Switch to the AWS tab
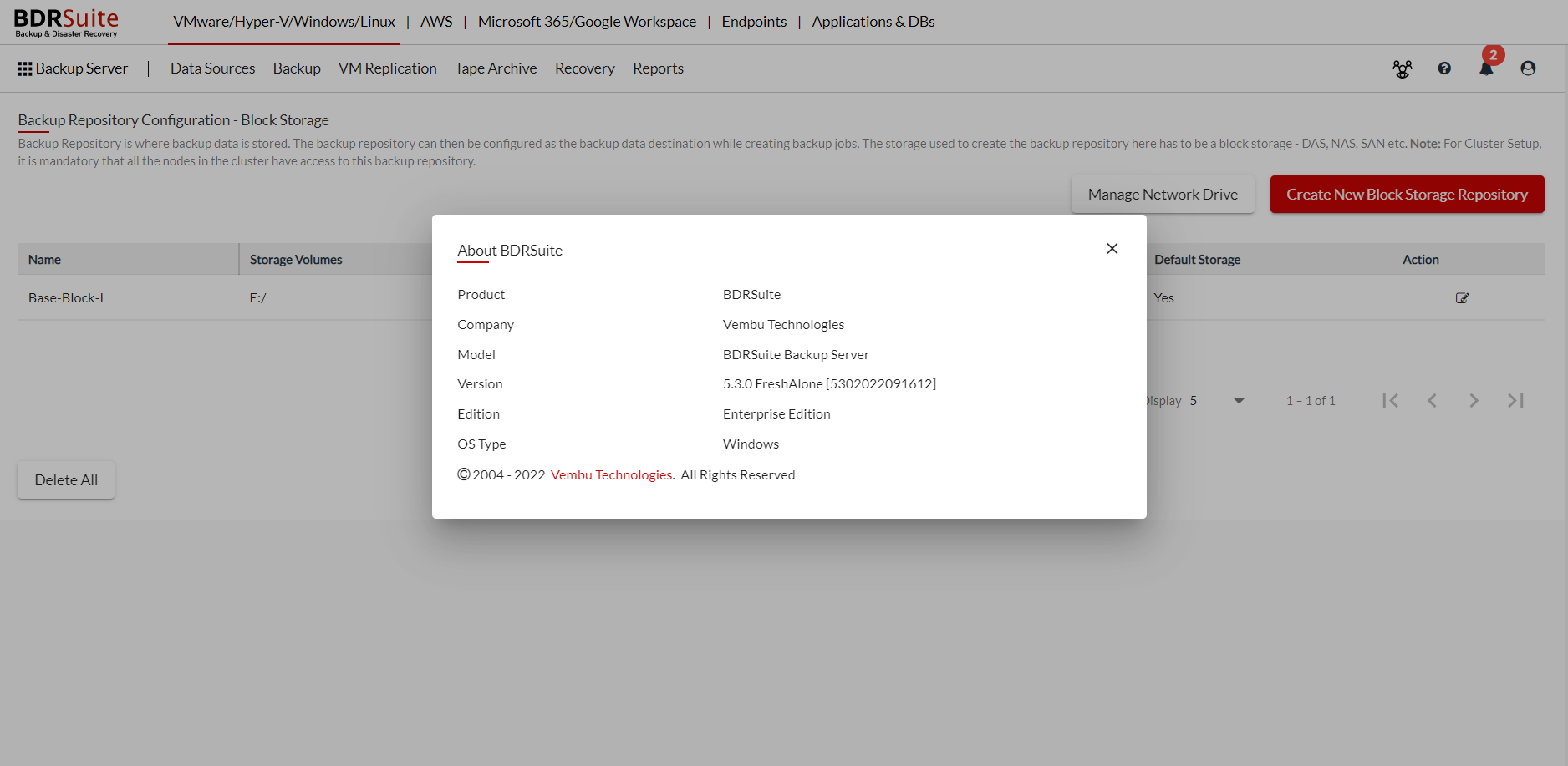The image size is (1568, 766). [436, 22]
